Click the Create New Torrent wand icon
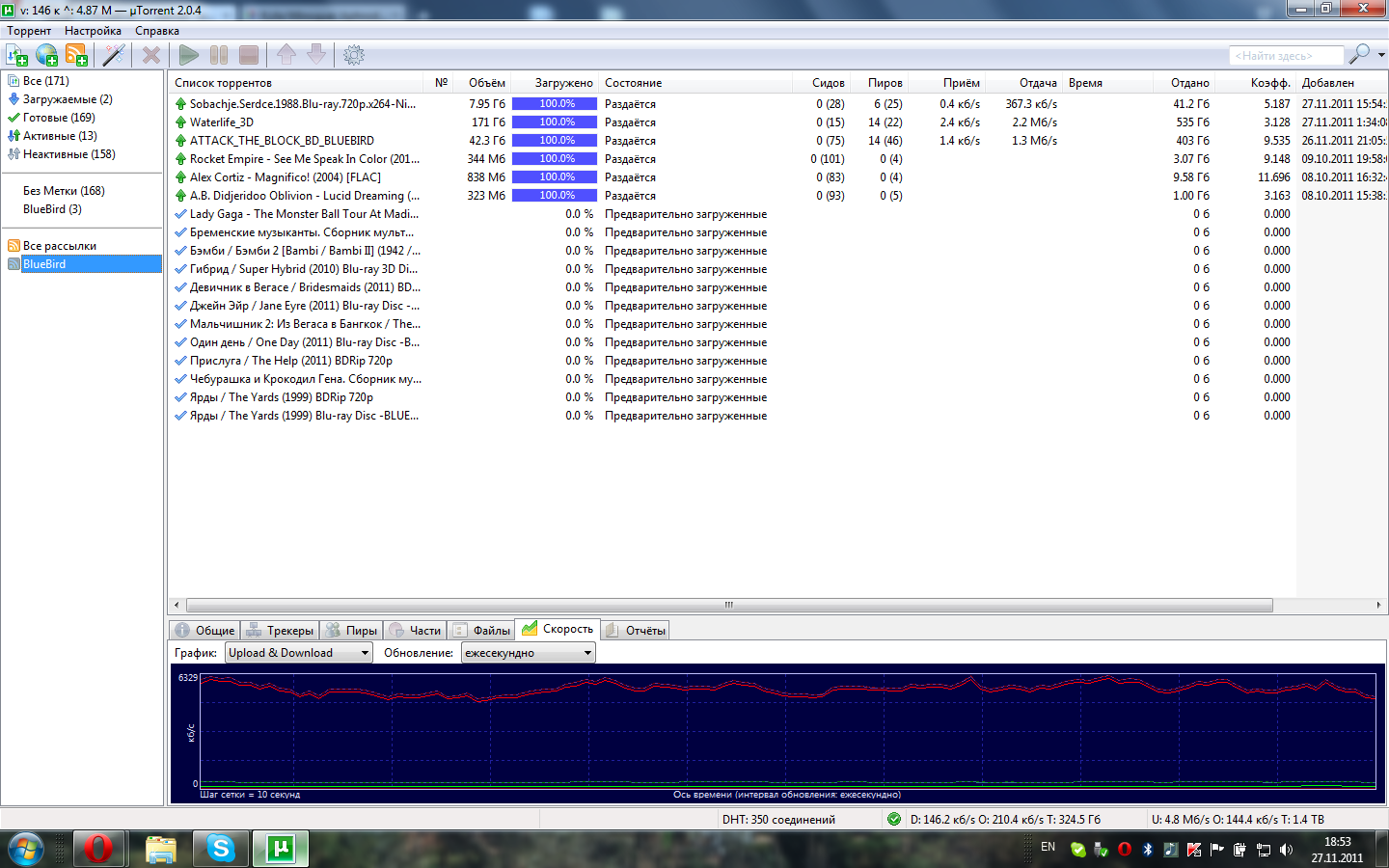The image size is (1389, 868). [114, 55]
